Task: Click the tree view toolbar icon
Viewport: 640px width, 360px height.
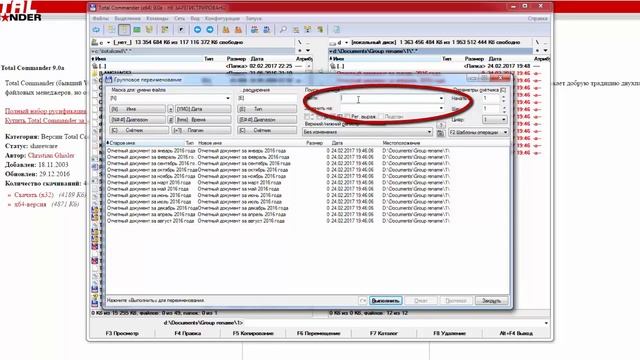Action: click(x=149, y=30)
